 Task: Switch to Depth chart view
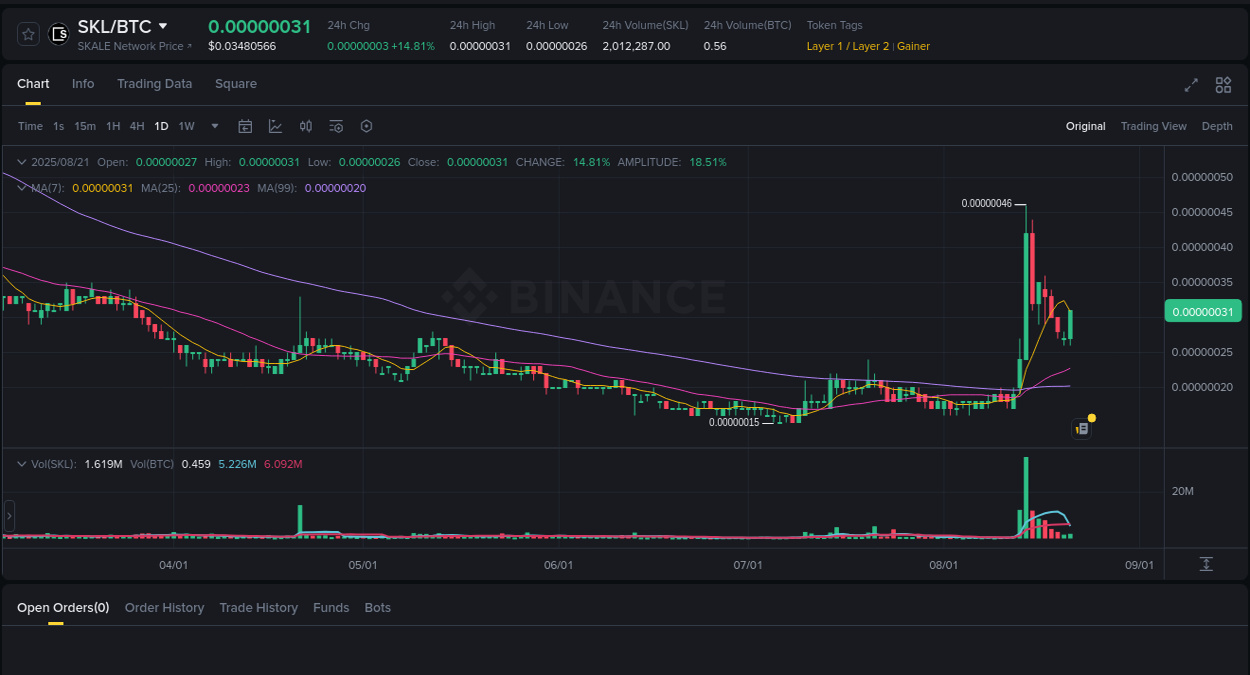point(1217,126)
